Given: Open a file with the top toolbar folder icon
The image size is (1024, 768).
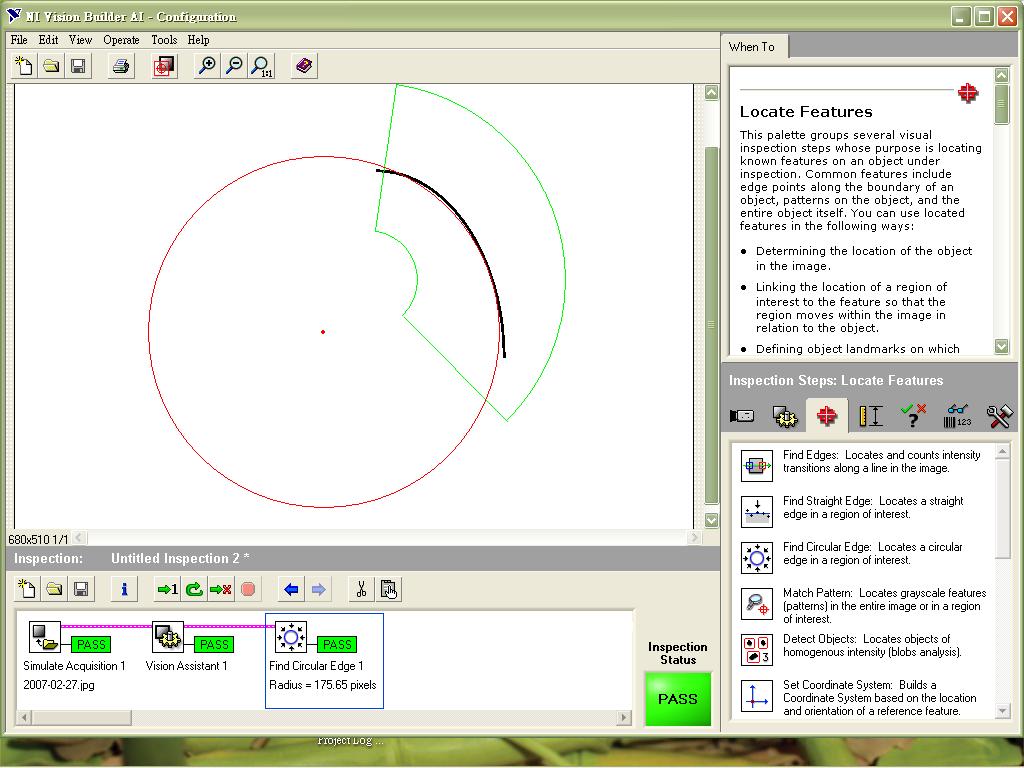Looking at the screenshot, I should [51, 66].
